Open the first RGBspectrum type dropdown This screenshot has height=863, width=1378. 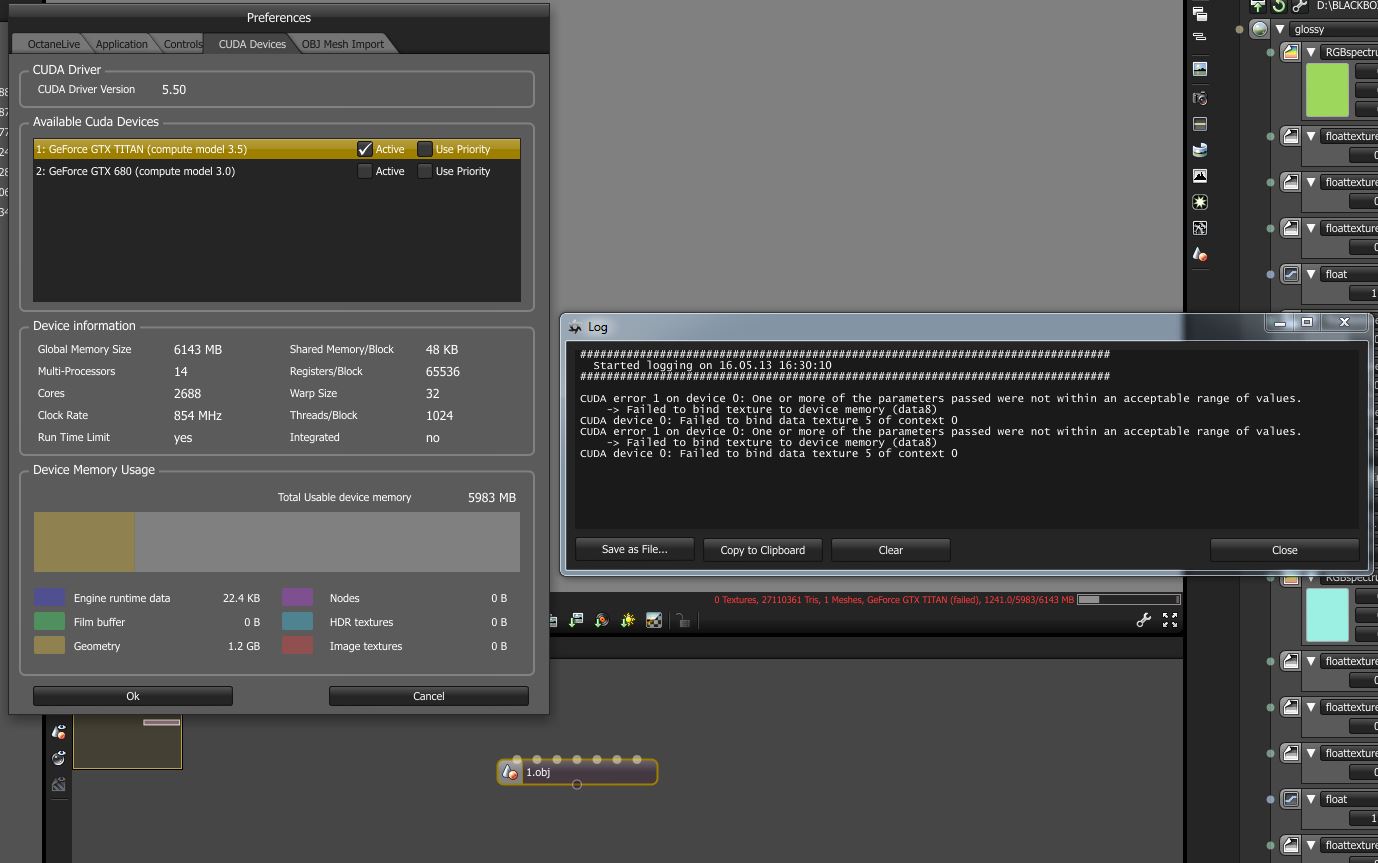point(1349,52)
